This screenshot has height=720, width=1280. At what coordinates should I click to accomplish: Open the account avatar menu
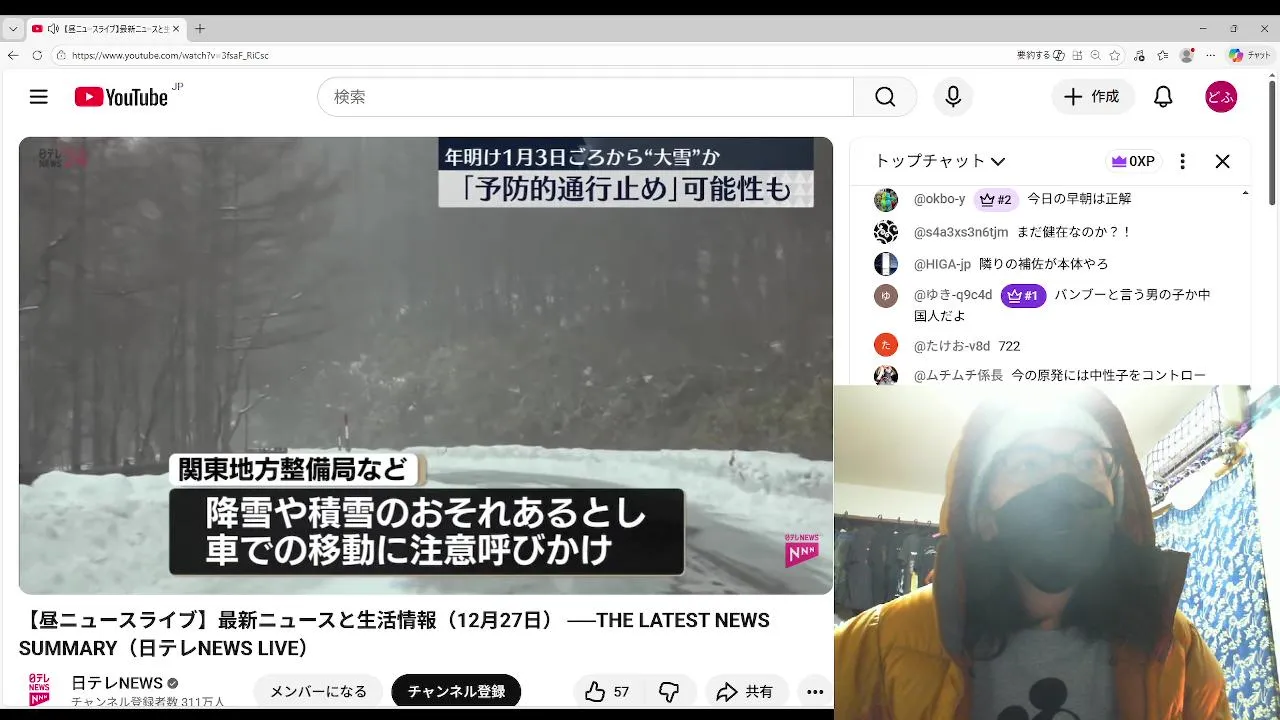(1221, 97)
